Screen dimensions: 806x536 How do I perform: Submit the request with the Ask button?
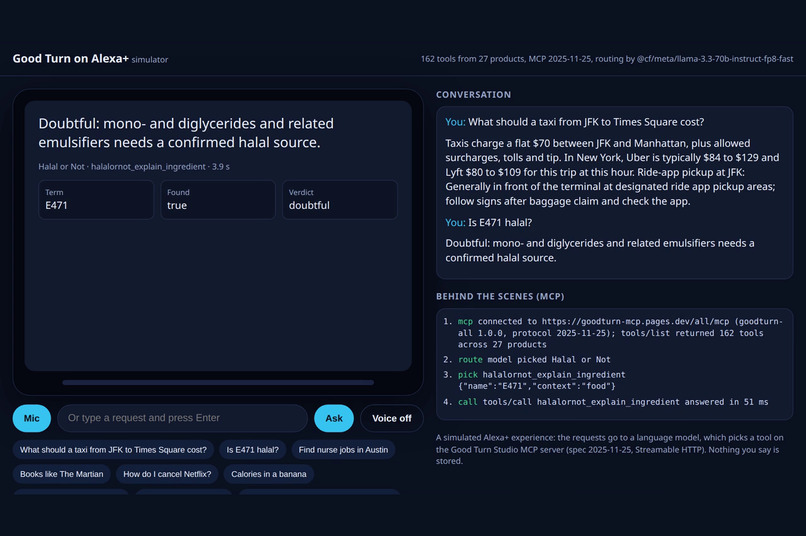click(334, 418)
